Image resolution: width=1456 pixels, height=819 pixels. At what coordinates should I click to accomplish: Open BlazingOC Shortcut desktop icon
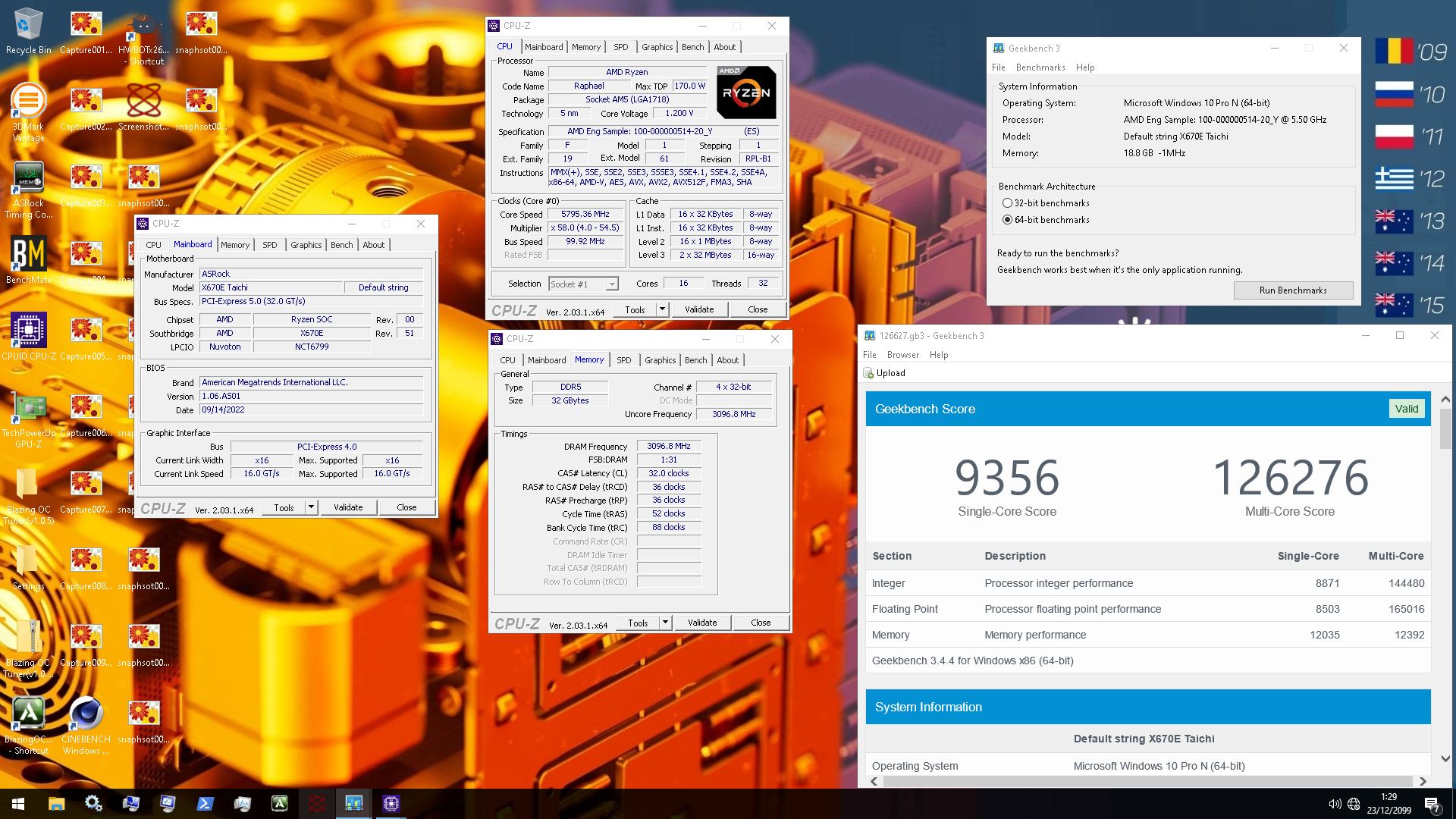[x=28, y=726]
